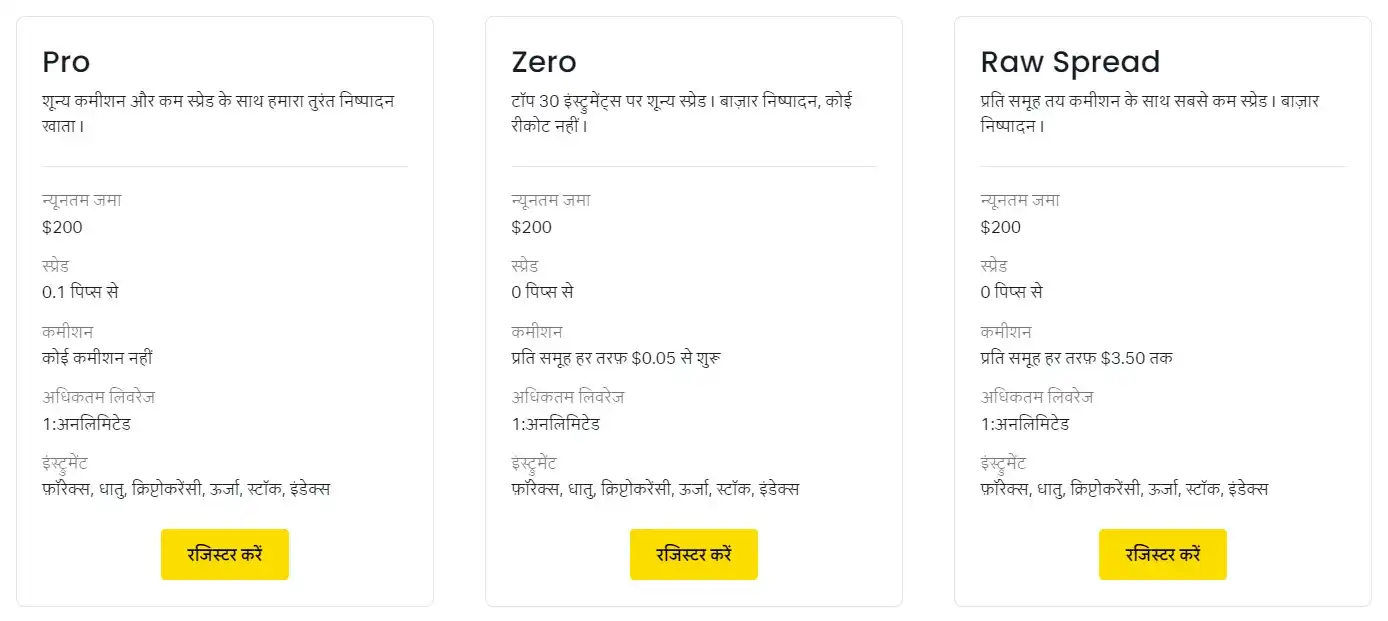Image resolution: width=1388 pixels, height=621 pixels.
Task: Click the instruments list in Pro card
Action: [186, 489]
